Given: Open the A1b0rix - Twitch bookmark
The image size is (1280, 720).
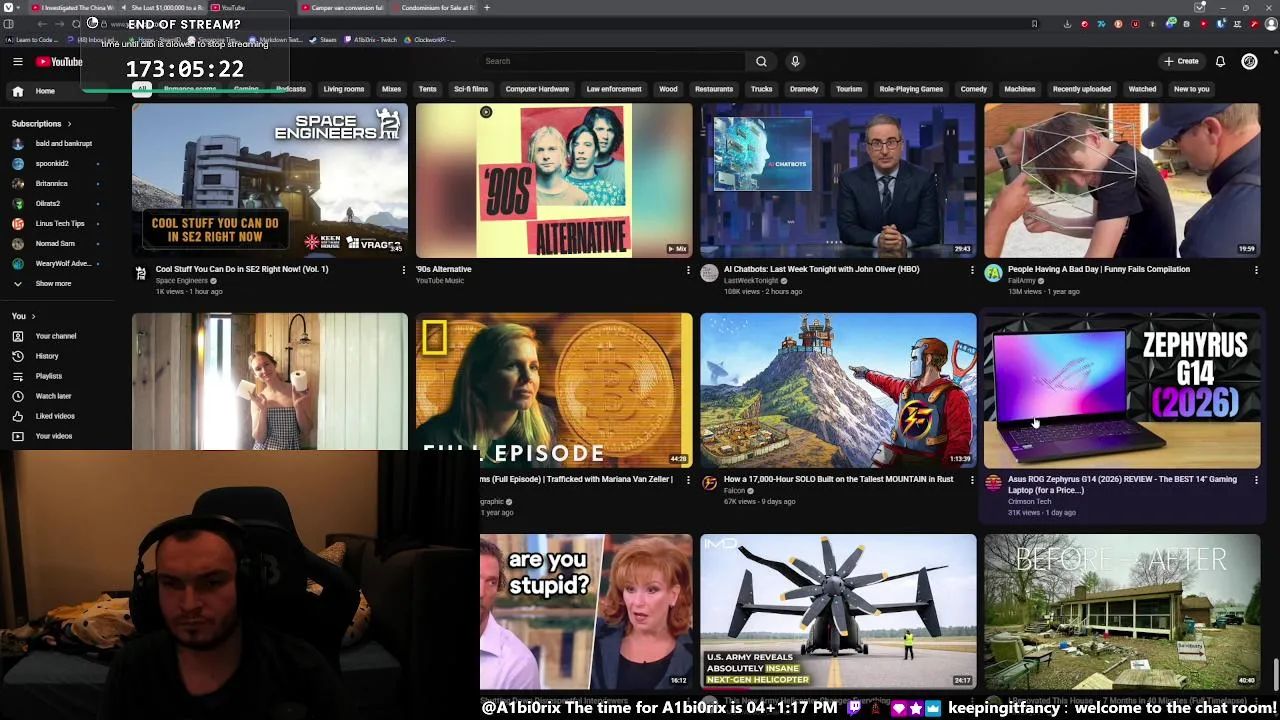Looking at the screenshot, I should point(371,40).
